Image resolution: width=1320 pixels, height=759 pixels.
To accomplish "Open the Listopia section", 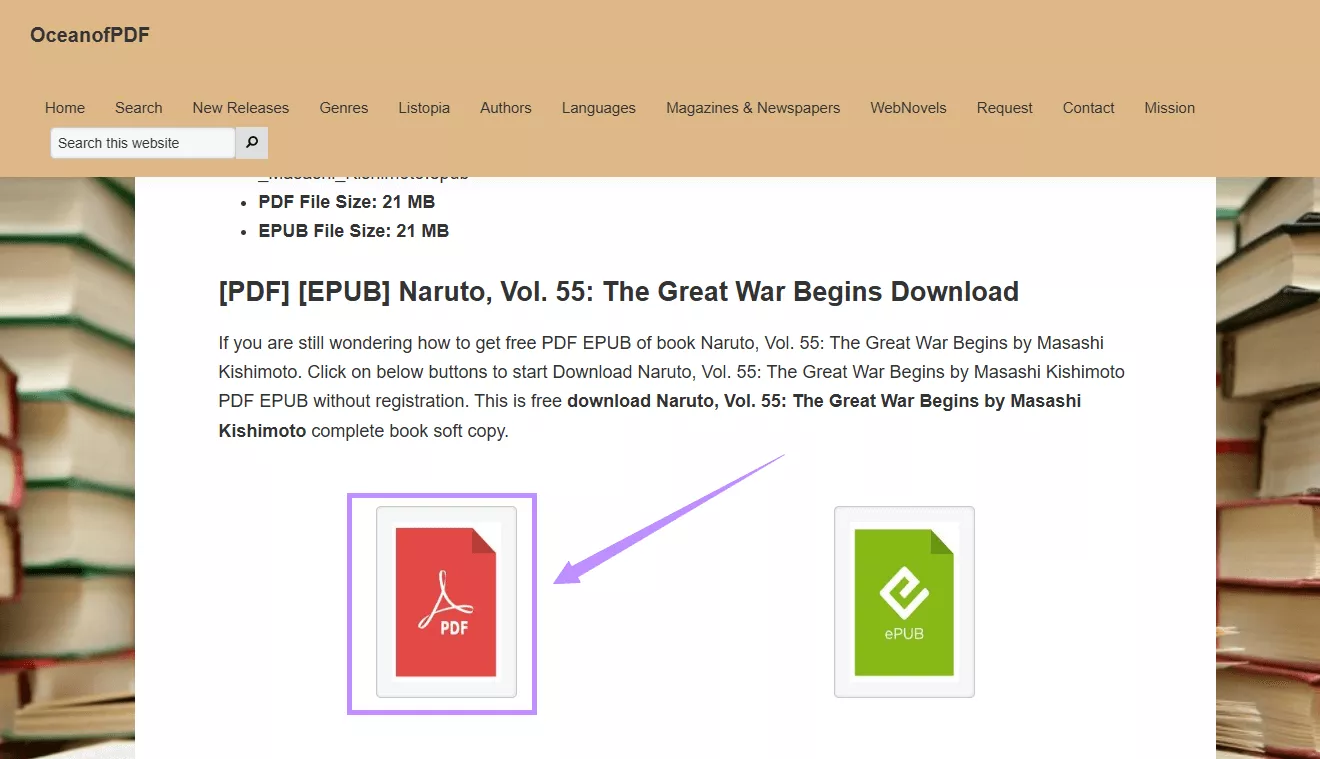I will [x=424, y=107].
